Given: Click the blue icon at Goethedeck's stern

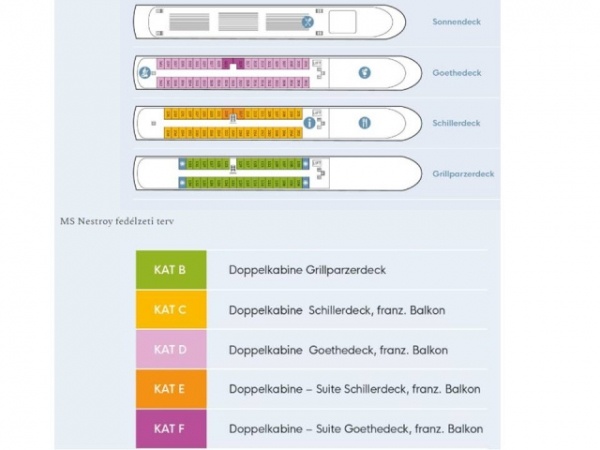Looking at the screenshot, I should (145, 72).
